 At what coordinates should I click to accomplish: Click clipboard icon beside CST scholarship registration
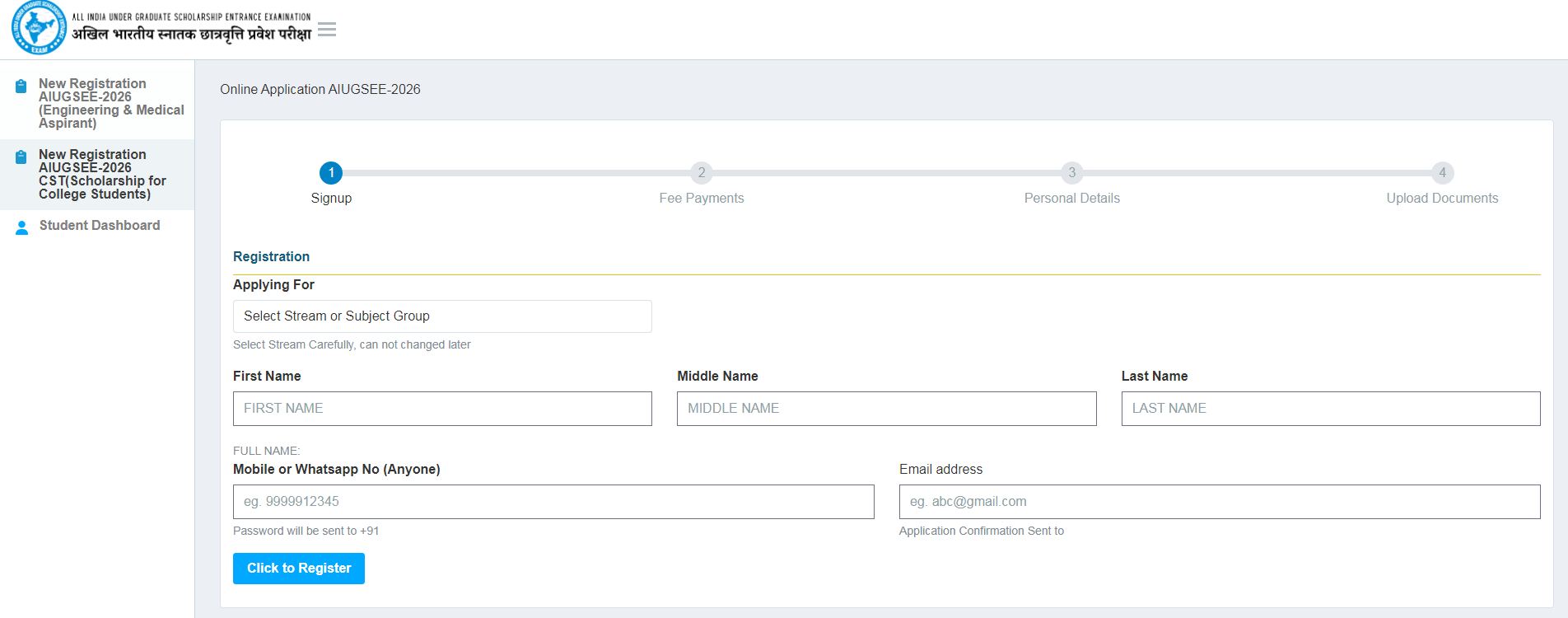(x=21, y=157)
